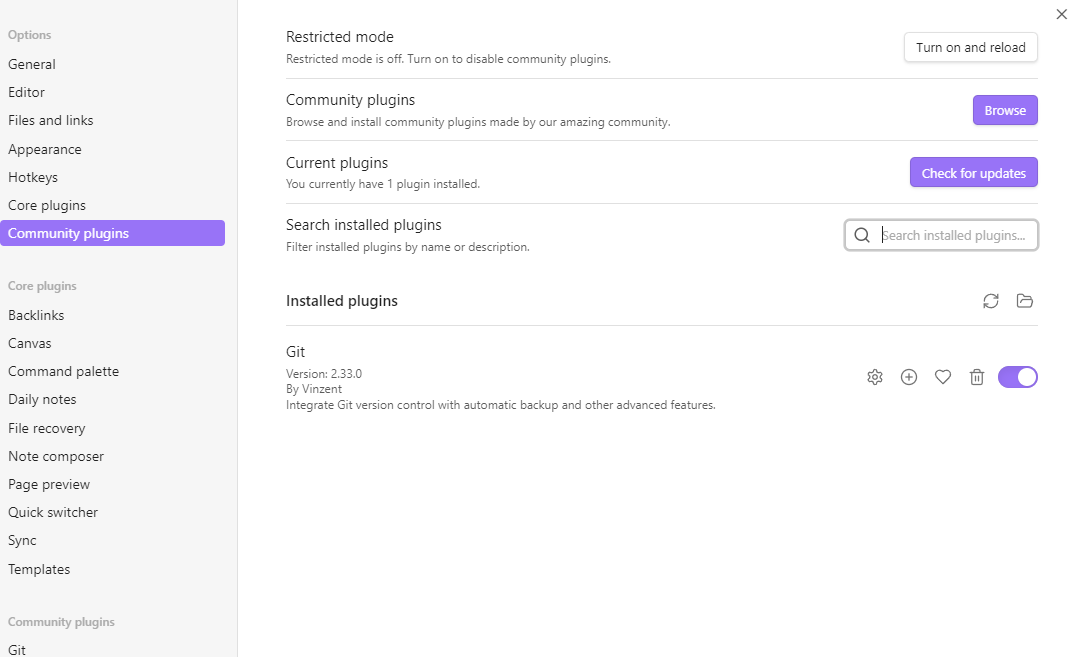Click the heart donate icon for Git
1075x657 pixels.
pyautogui.click(x=943, y=377)
